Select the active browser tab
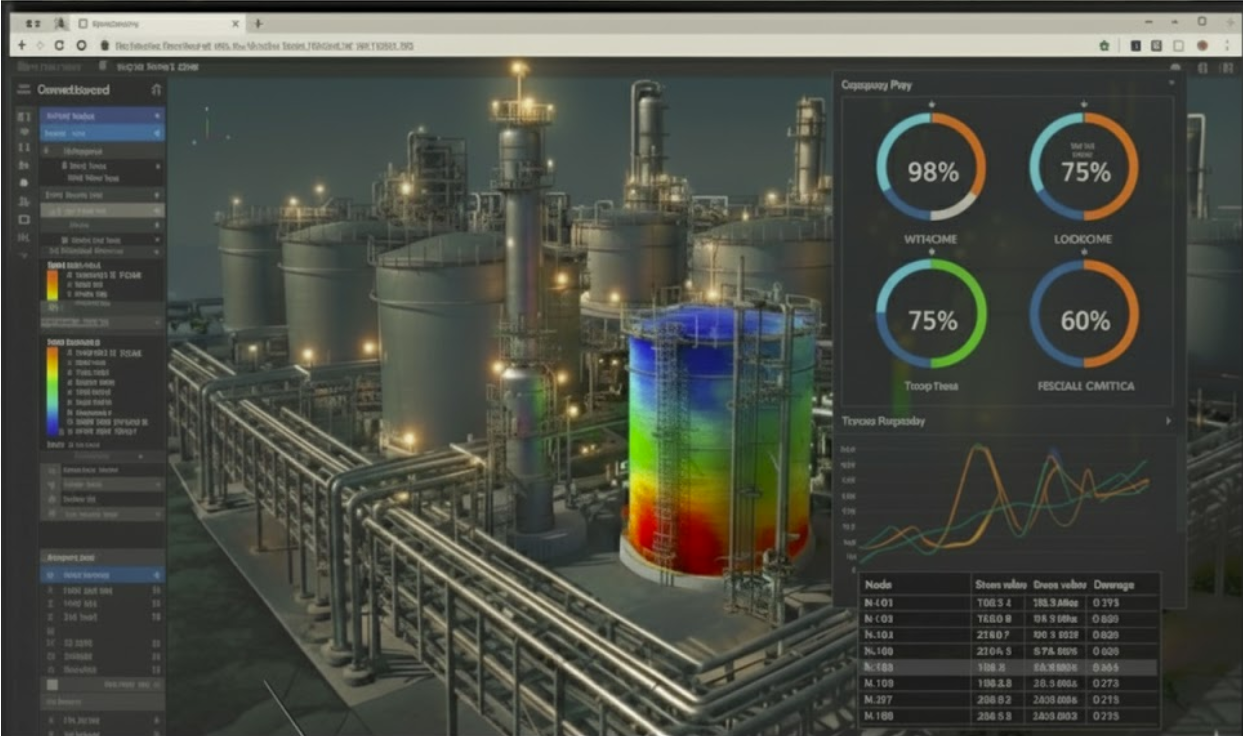The image size is (1243, 736). click(x=160, y=23)
